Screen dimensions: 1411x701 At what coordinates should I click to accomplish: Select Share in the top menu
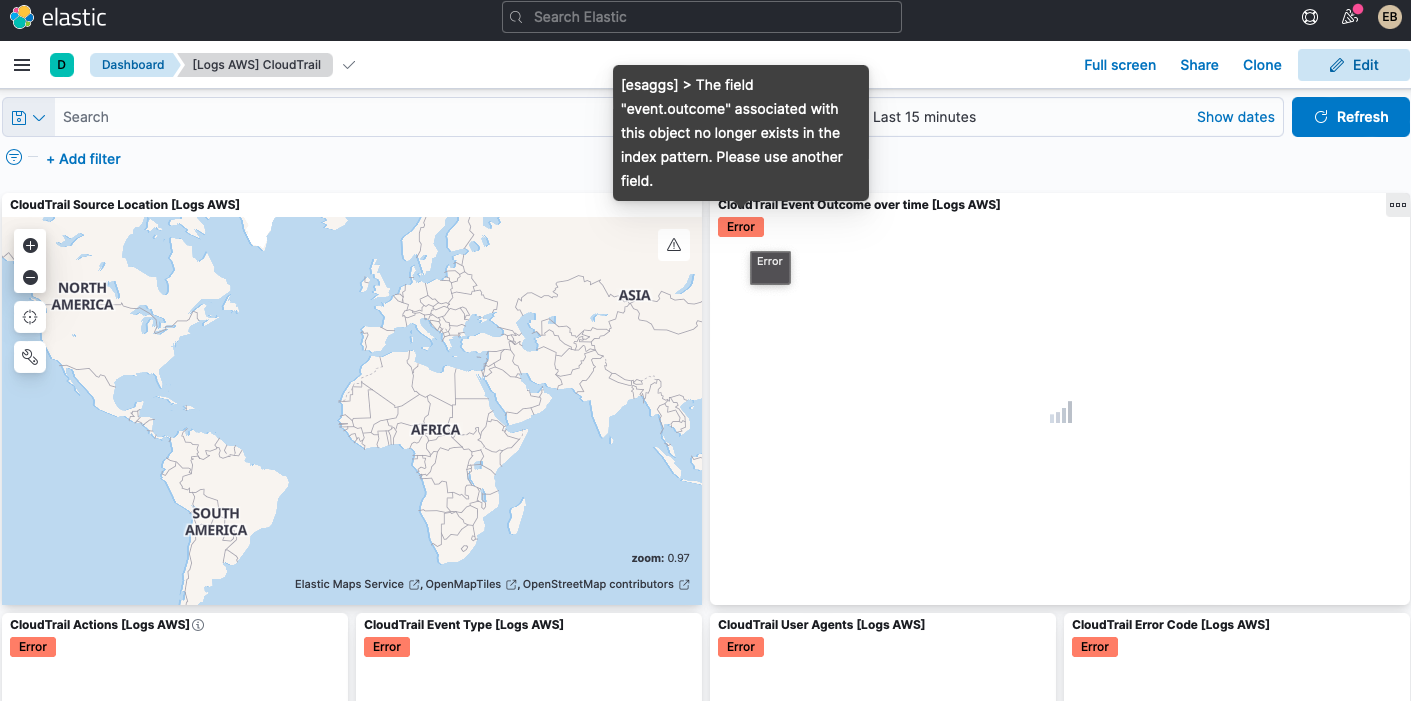(1199, 65)
